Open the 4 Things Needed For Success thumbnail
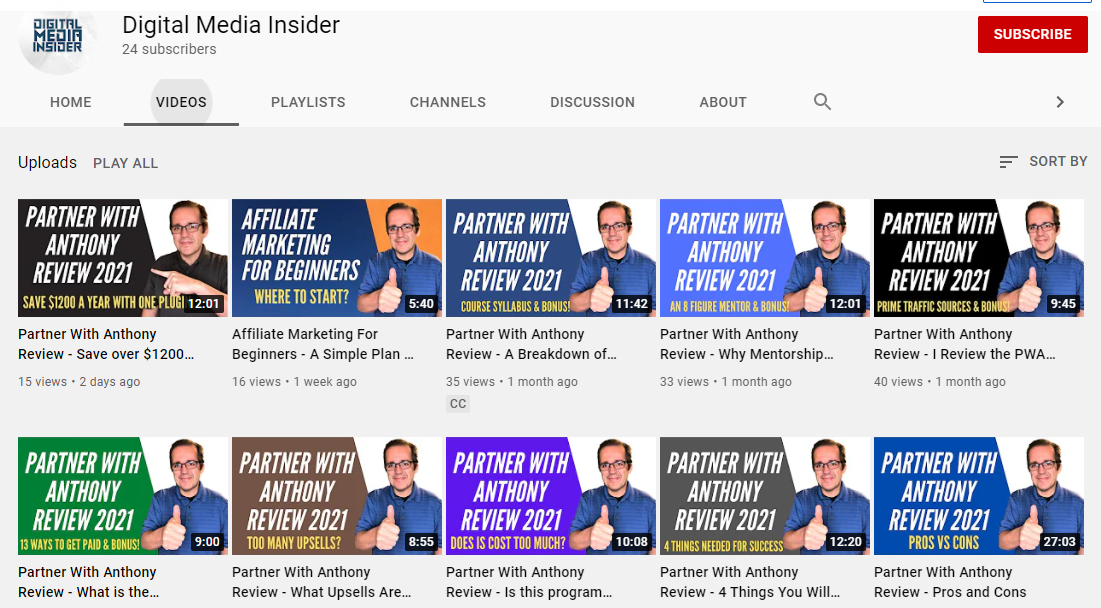The height and width of the screenshot is (608, 1101). [765, 496]
